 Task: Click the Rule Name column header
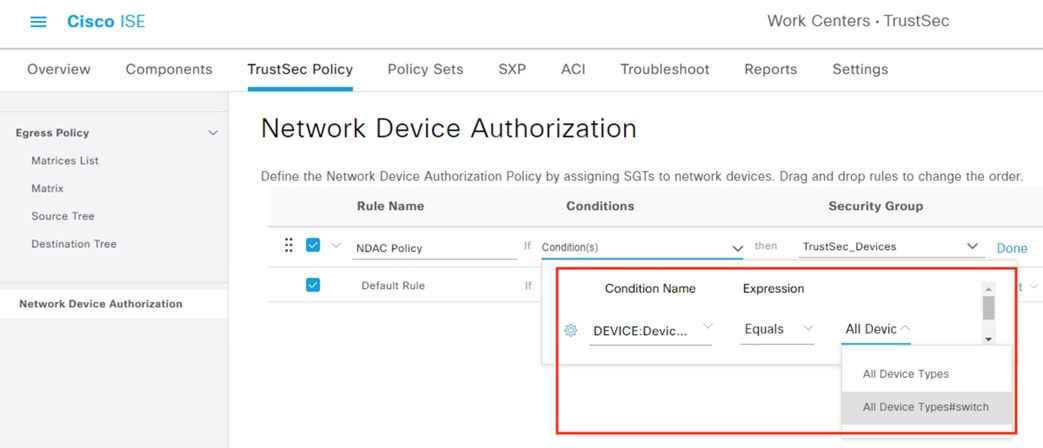click(x=390, y=206)
